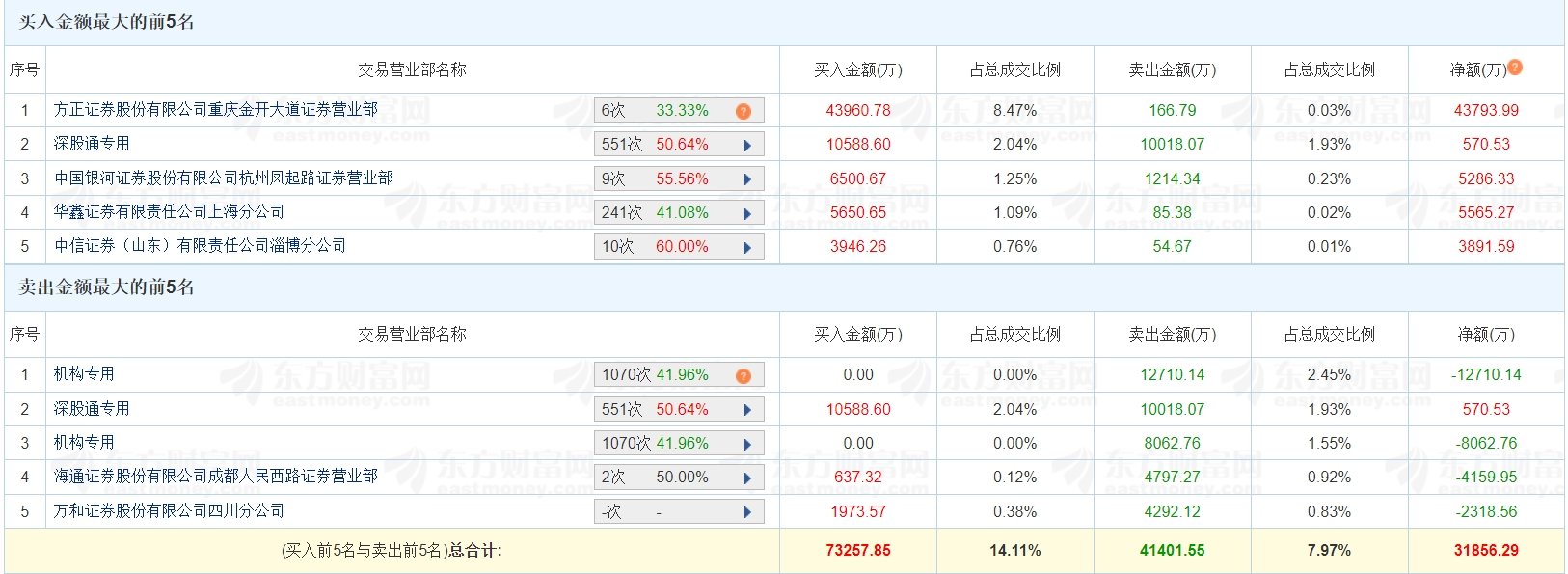The width and height of the screenshot is (1568, 574).
Task: Expand details arrow for 万和证券 四川分公司
Action: pos(747,512)
